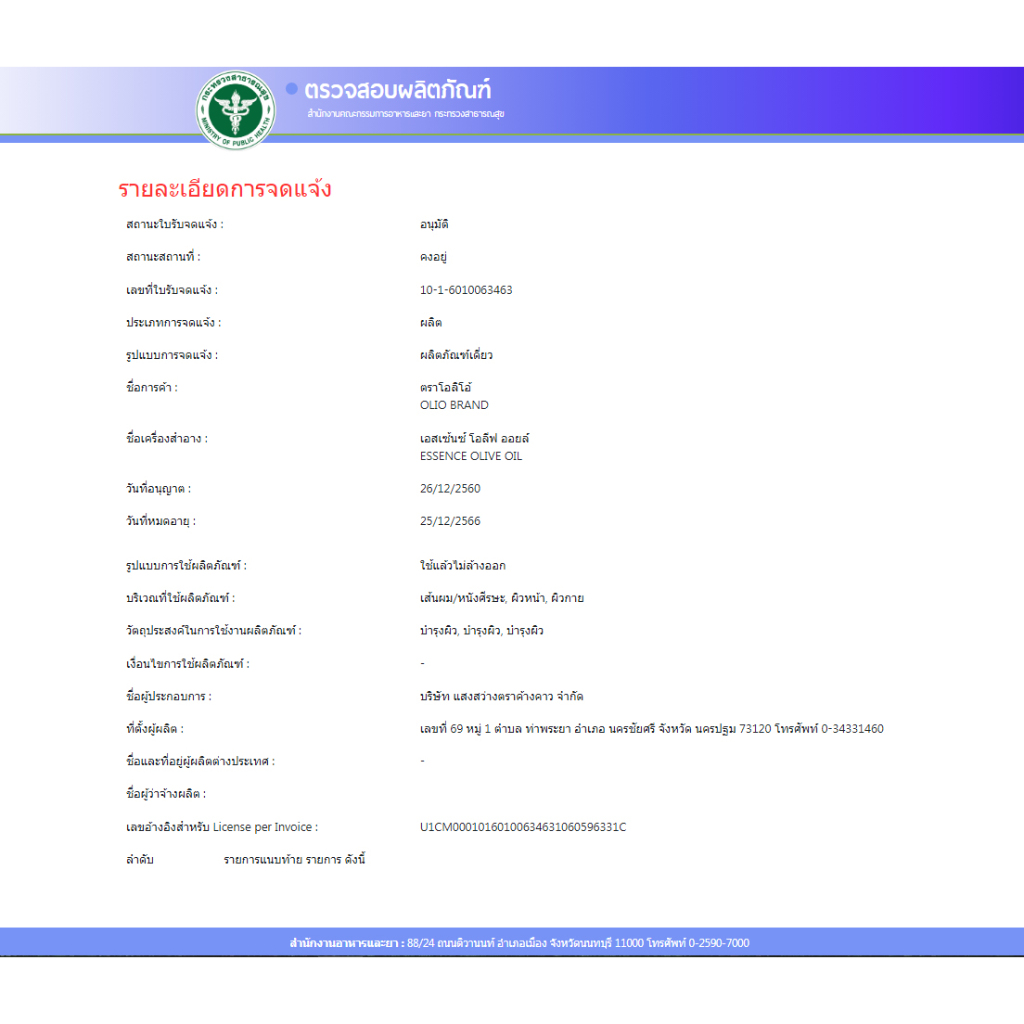Select the label ชื่อและที่อยู่ผู้ผลิตต่างประเทศ

(x=200, y=761)
